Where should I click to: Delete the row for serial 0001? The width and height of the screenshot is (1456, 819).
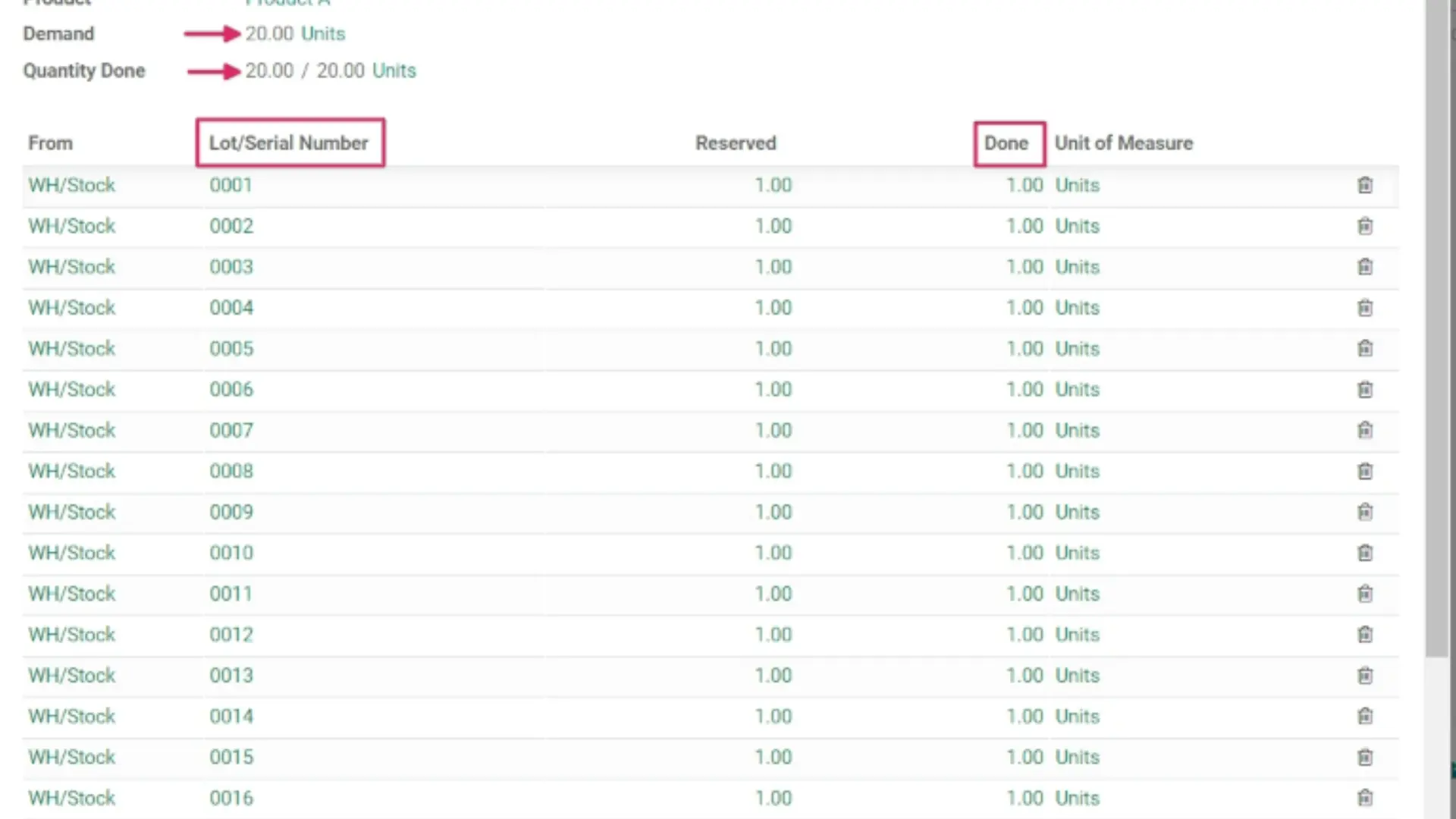pos(1364,185)
